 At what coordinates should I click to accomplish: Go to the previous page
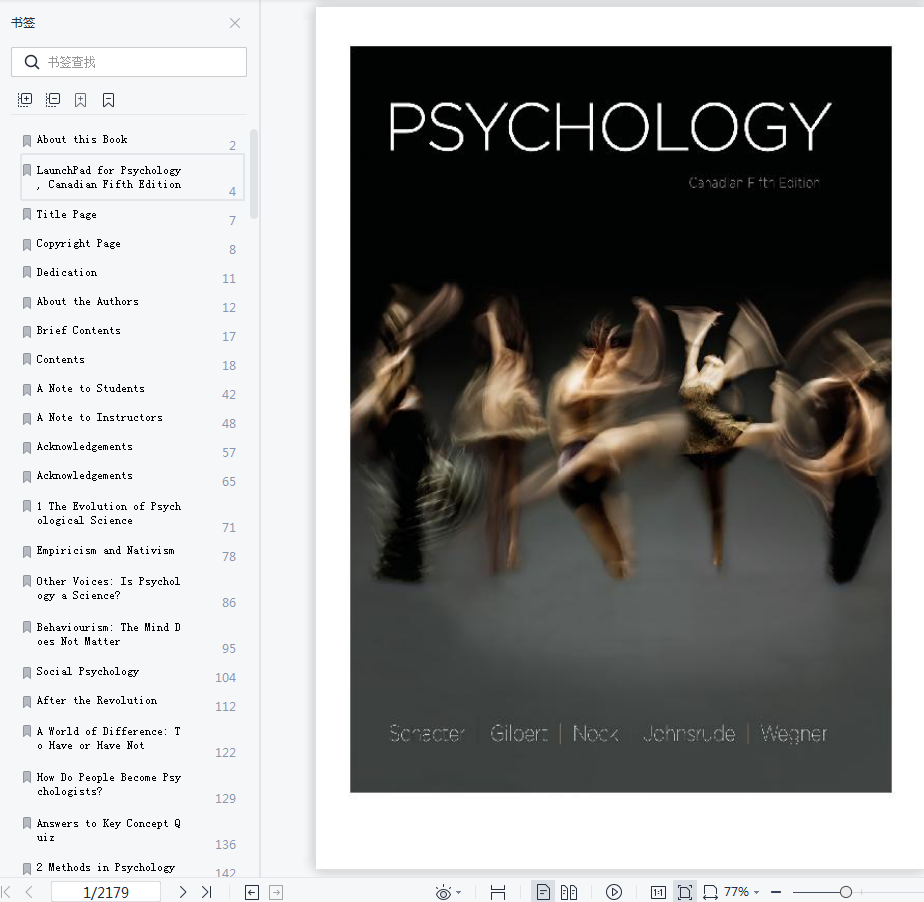29,892
